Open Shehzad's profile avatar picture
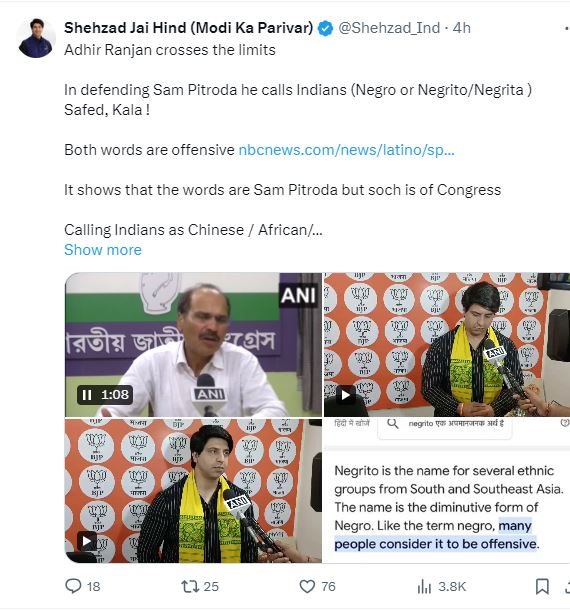The image size is (570, 611). click(x=36, y=38)
